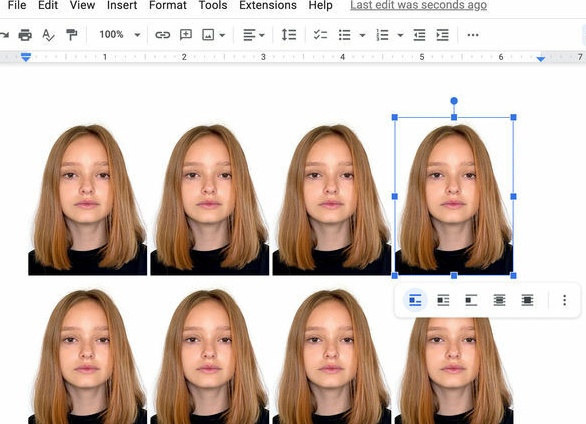Open the Insert menu

(x=122, y=5)
